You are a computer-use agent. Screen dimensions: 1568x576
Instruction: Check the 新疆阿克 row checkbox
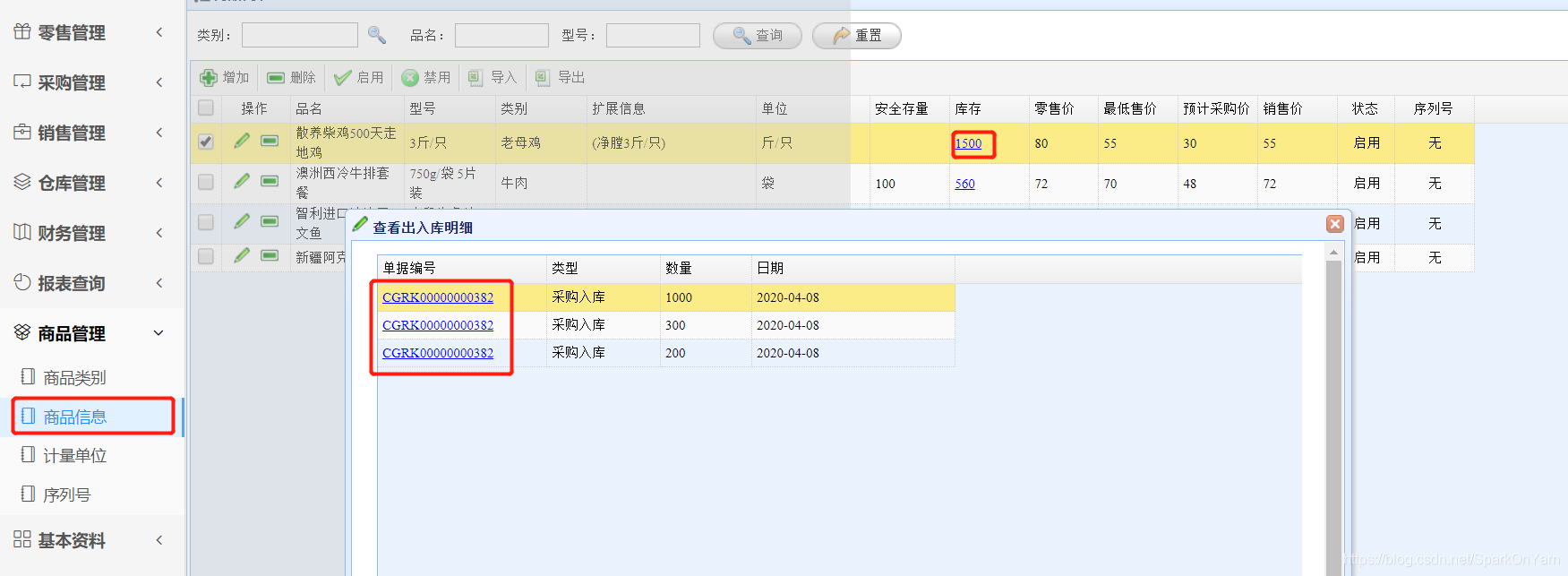(x=206, y=256)
